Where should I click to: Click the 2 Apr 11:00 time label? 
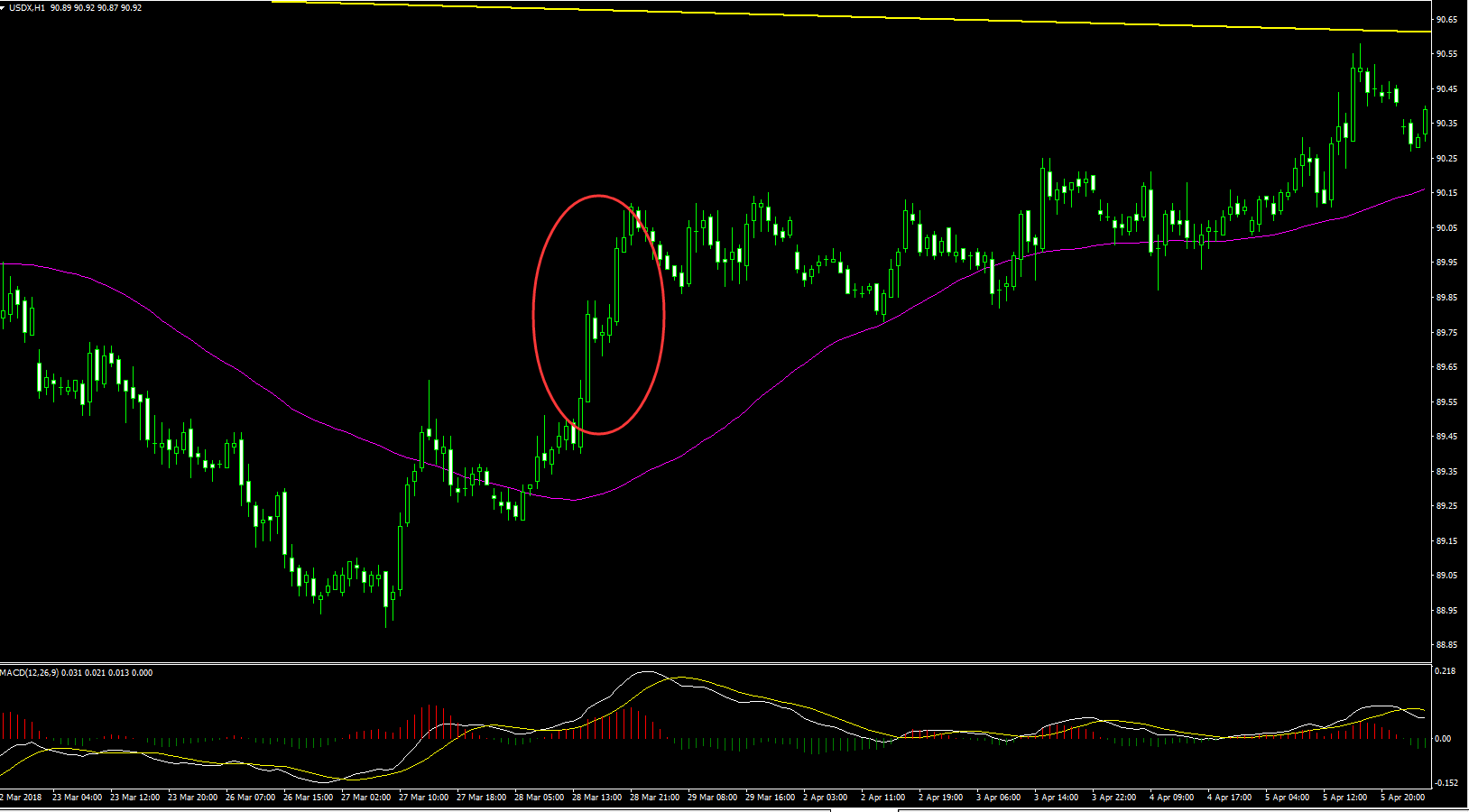[882, 798]
